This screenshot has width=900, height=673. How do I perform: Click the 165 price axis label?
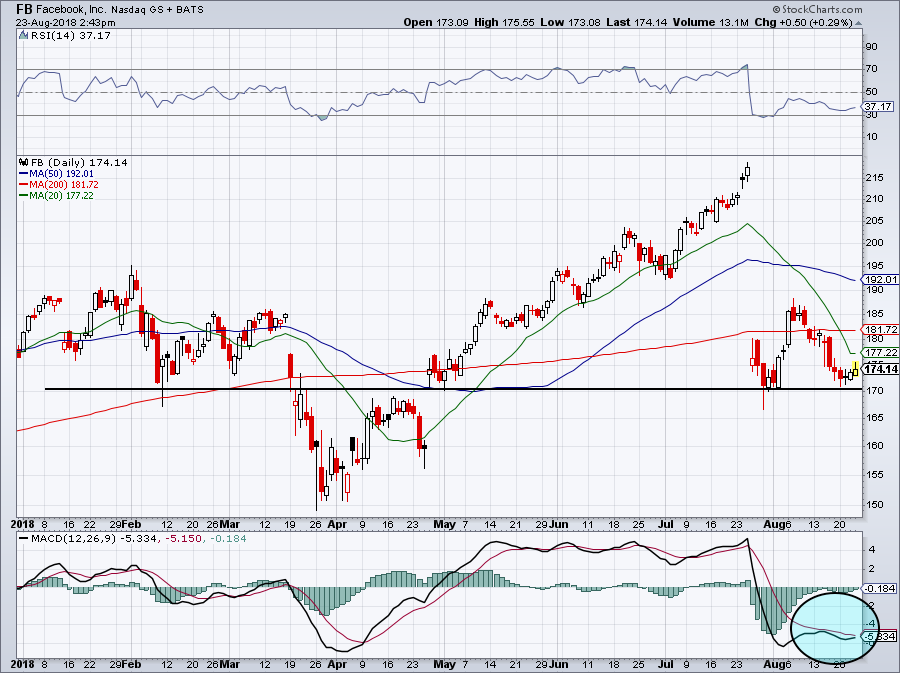tap(874, 417)
